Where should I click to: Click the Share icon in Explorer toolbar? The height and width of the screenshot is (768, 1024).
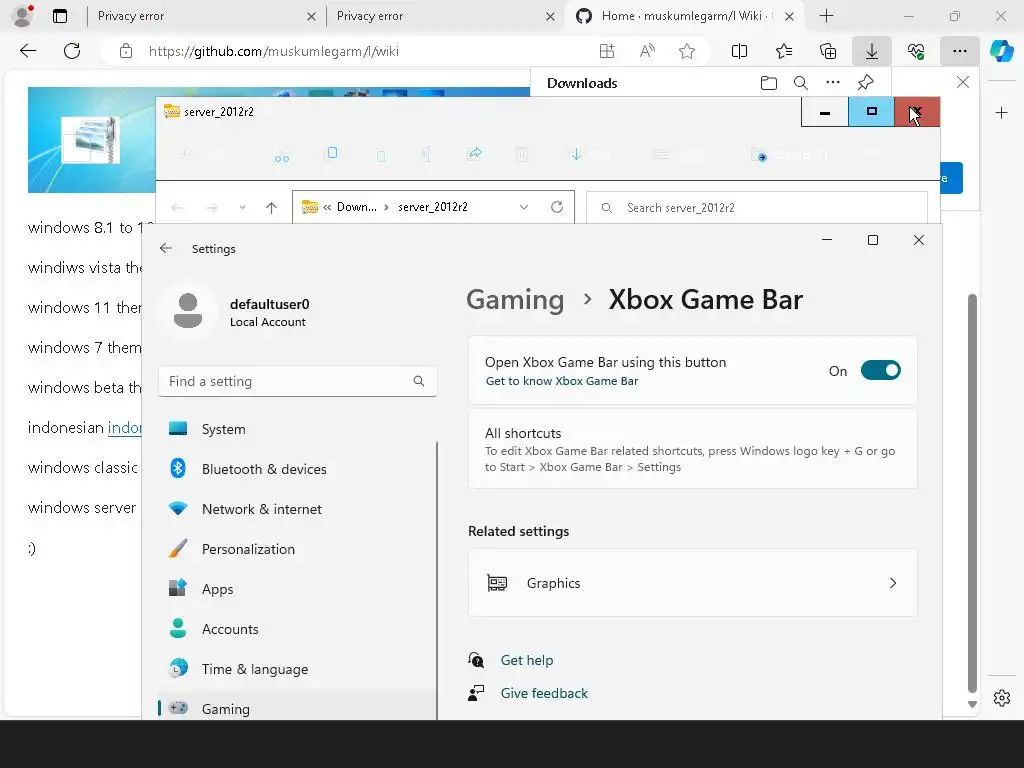(475, 153)
